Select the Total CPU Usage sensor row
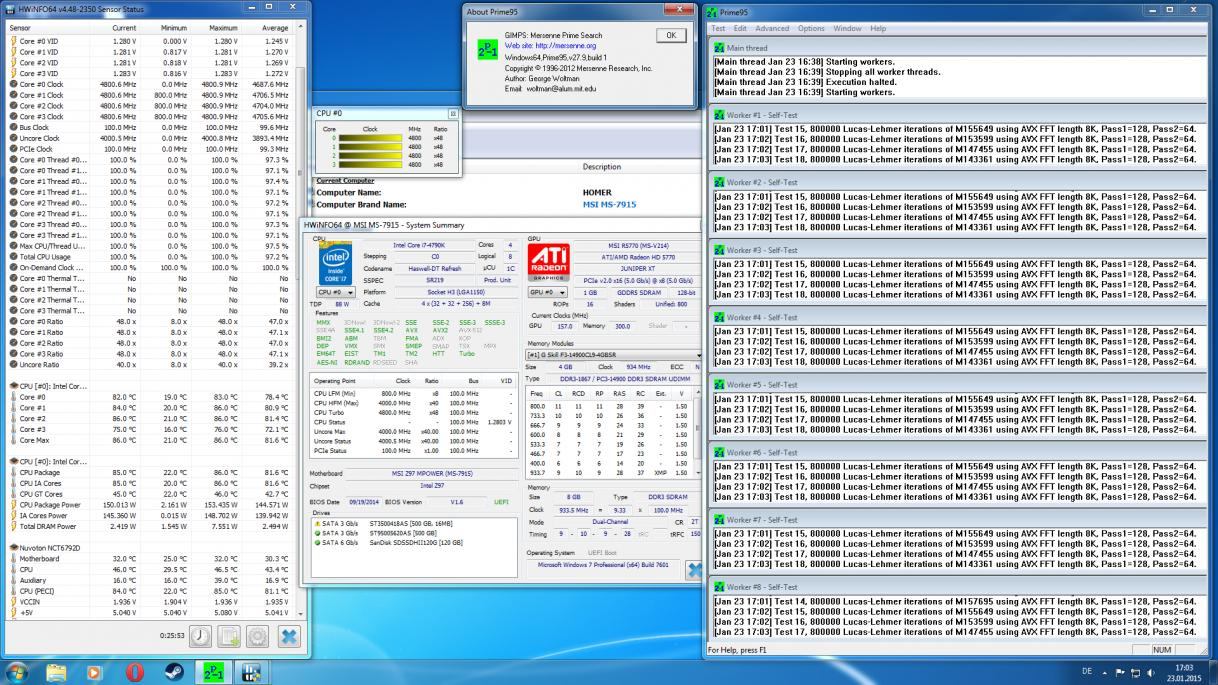1218x685 pixels. click(x=150, y=257)
